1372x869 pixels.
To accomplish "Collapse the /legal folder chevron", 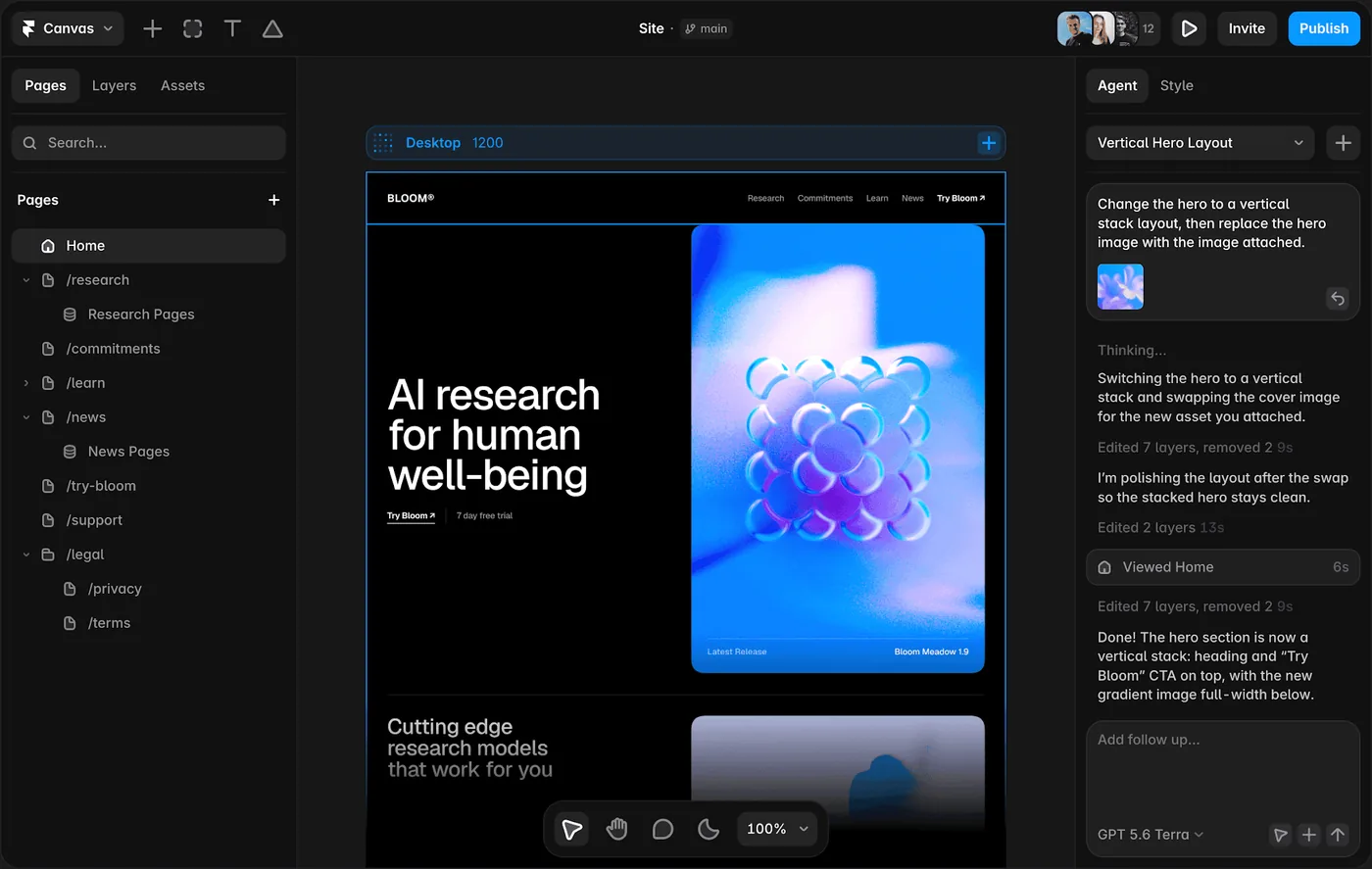I will (26, 555).
